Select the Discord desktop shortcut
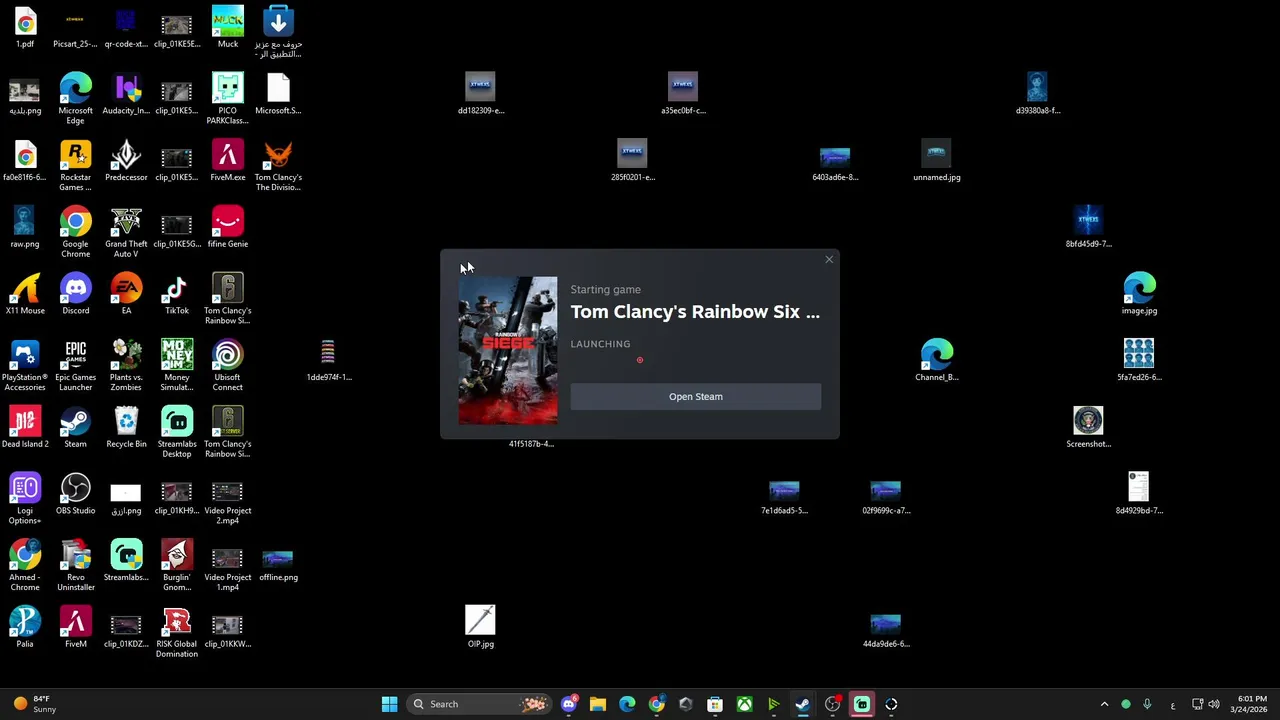1280x720 pixels. (75, 295)
